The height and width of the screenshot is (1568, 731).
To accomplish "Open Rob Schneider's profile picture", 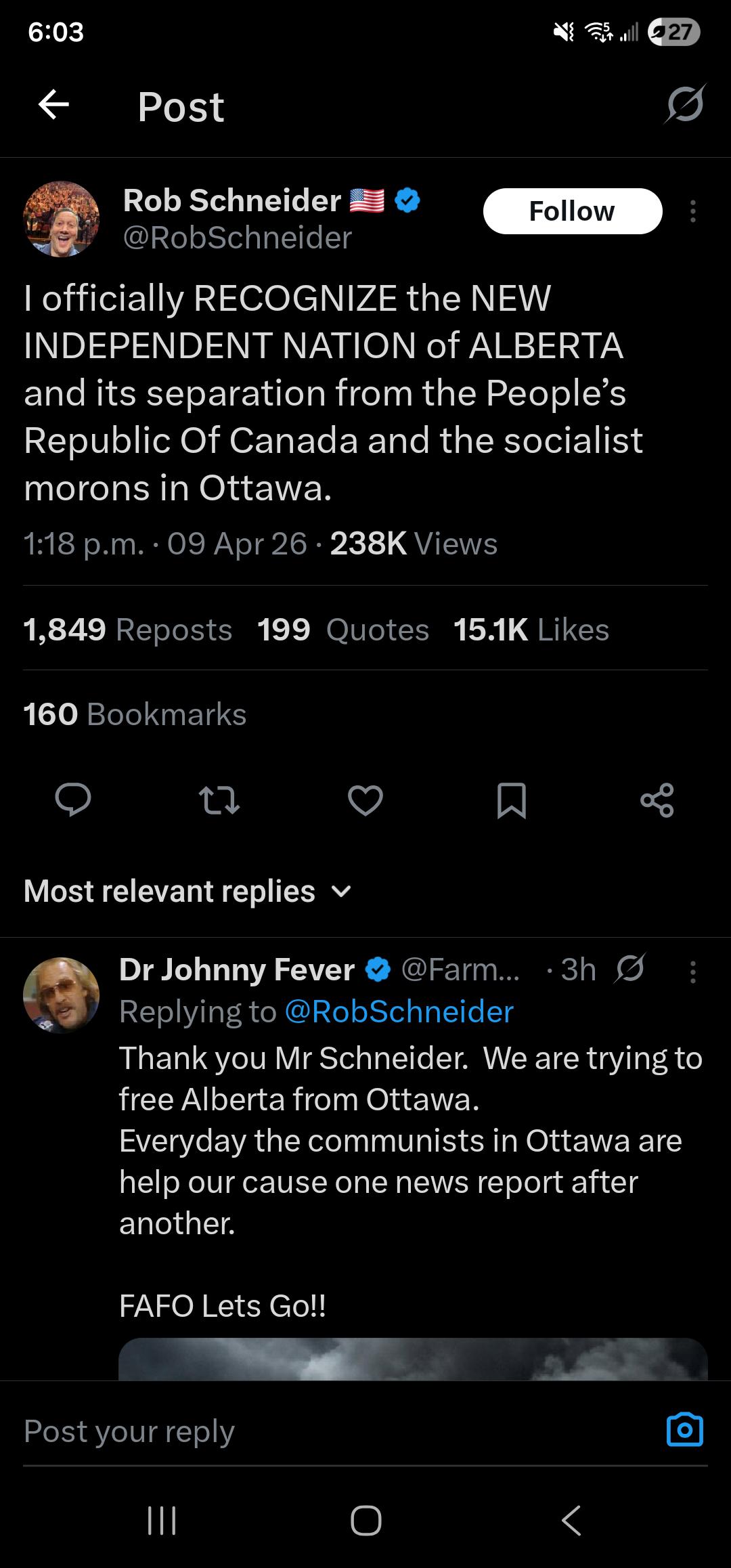I will click(x=61, y=219).
